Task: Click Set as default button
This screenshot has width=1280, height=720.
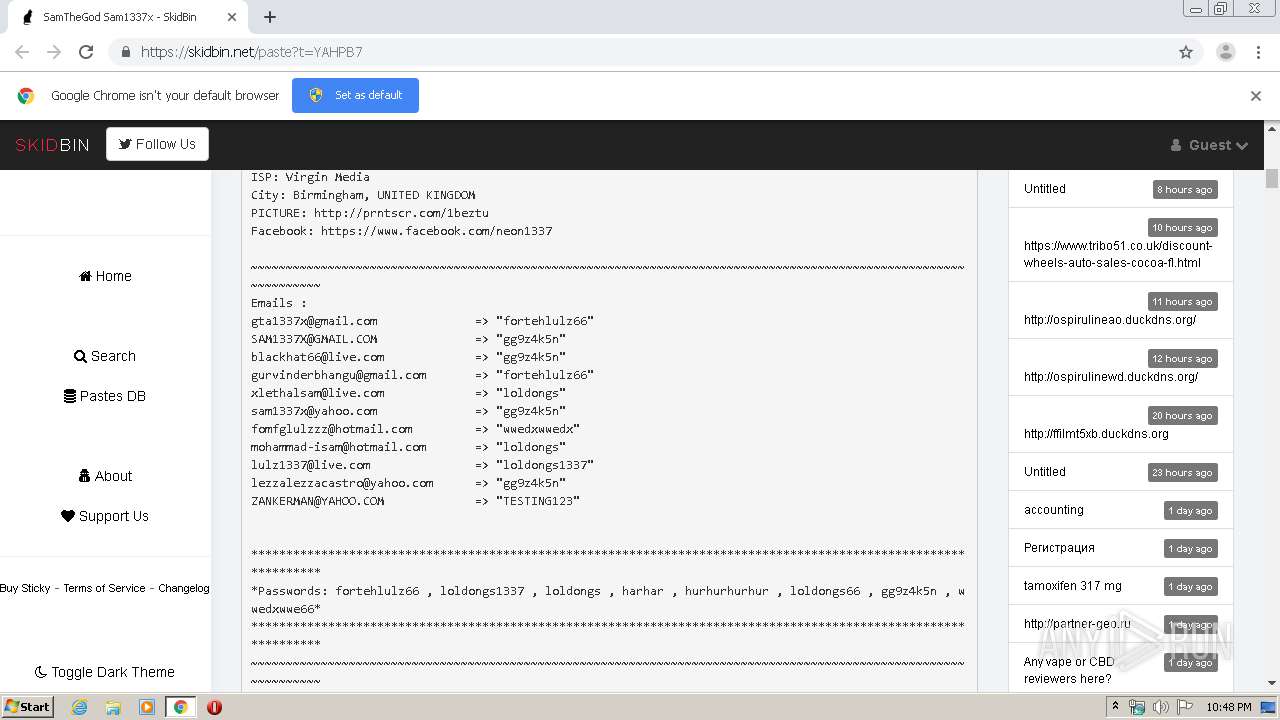Action: pos(355,95)
